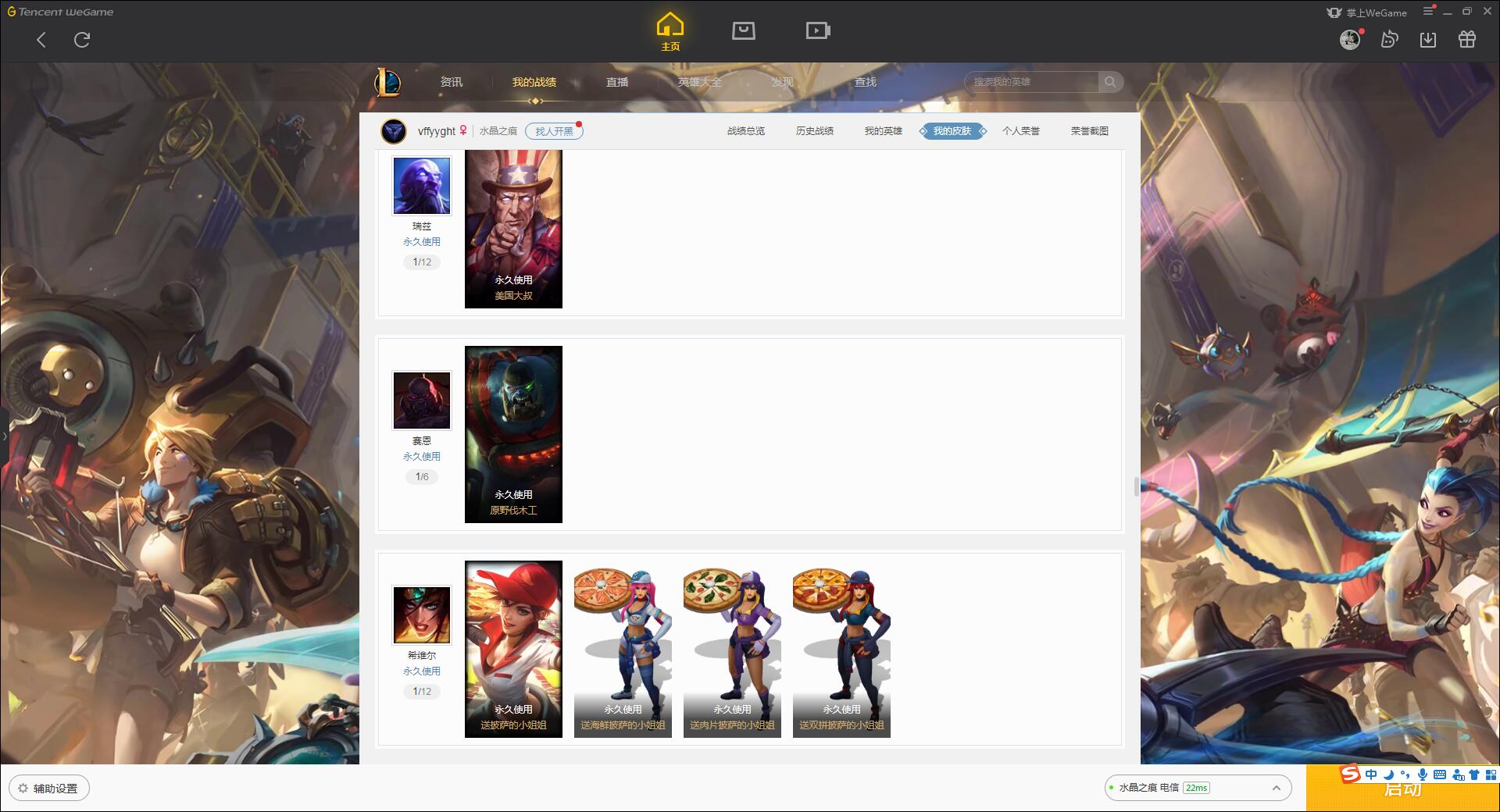1500x812 pixels.
Task: Open the store bag icon in top bar
Action: [744, 30]
